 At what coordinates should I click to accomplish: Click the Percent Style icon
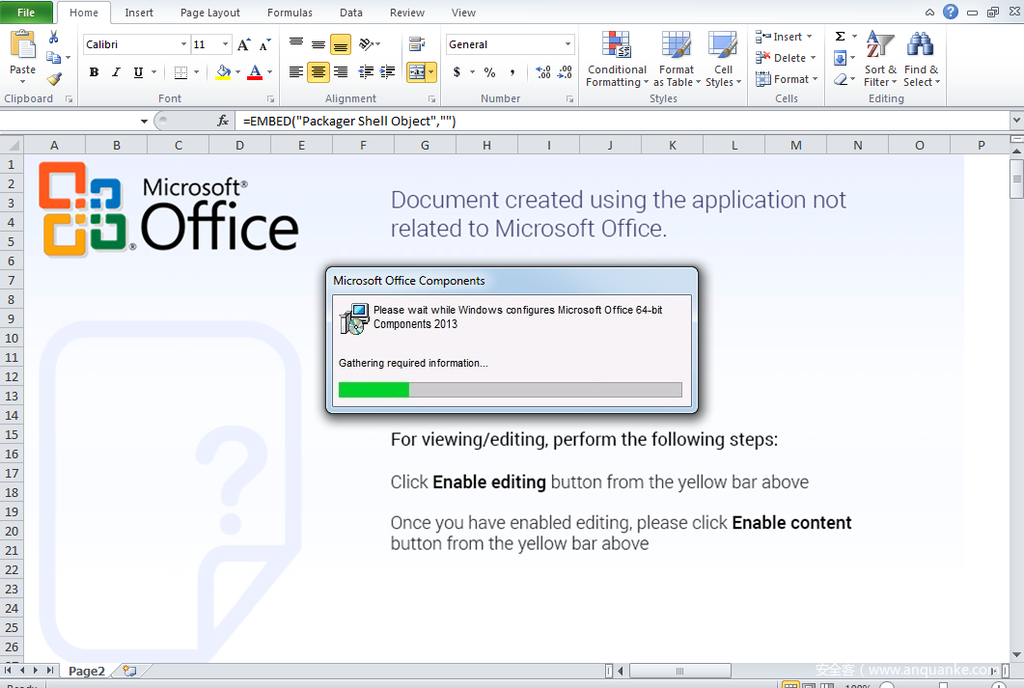[x=490, y=72]
